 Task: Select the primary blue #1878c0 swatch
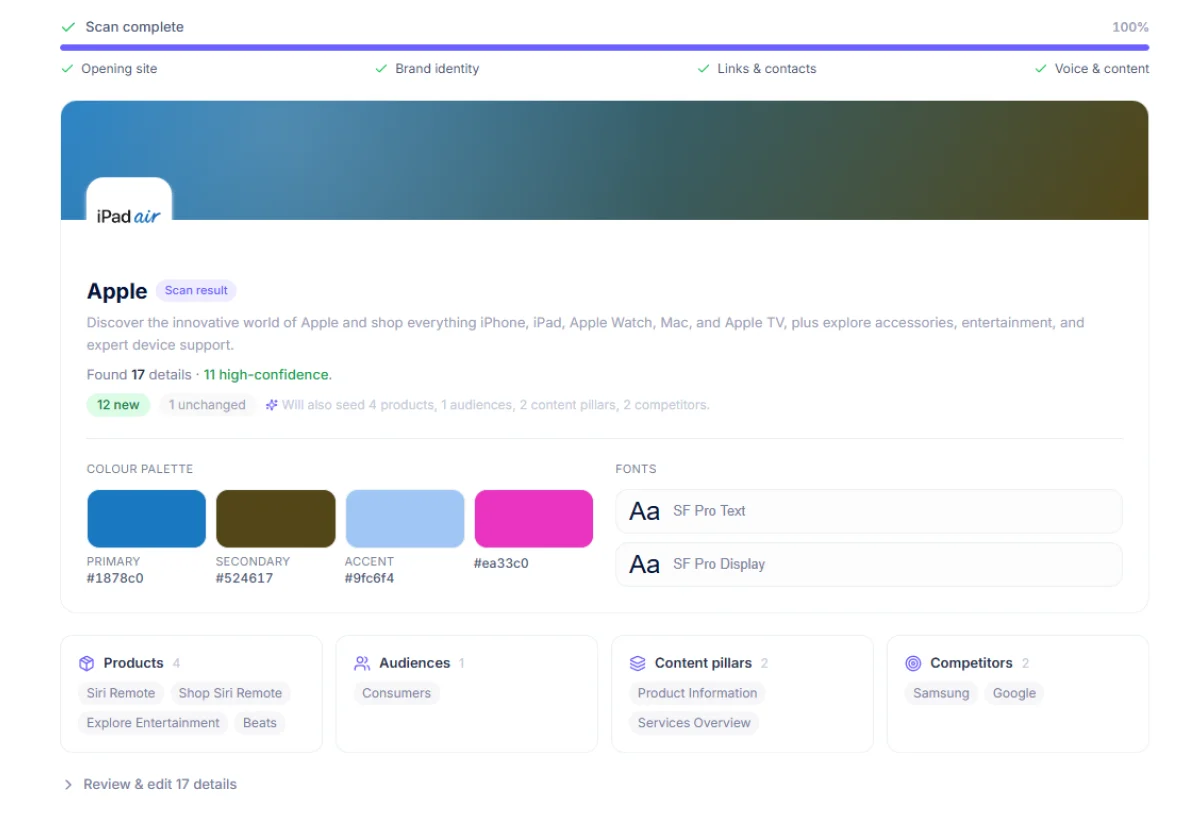coord(146,518)
